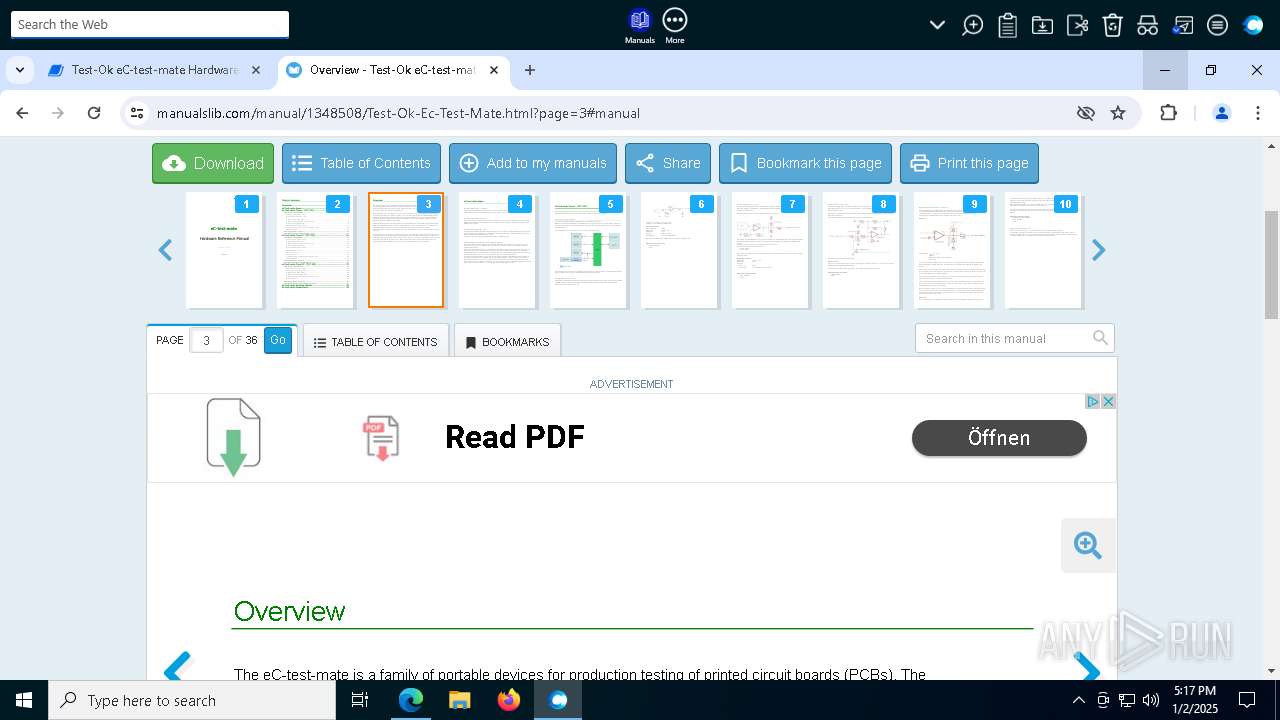Open a new browser tab
The height and width of the screenshot is (720, 1280).
(x=530, y=70)
